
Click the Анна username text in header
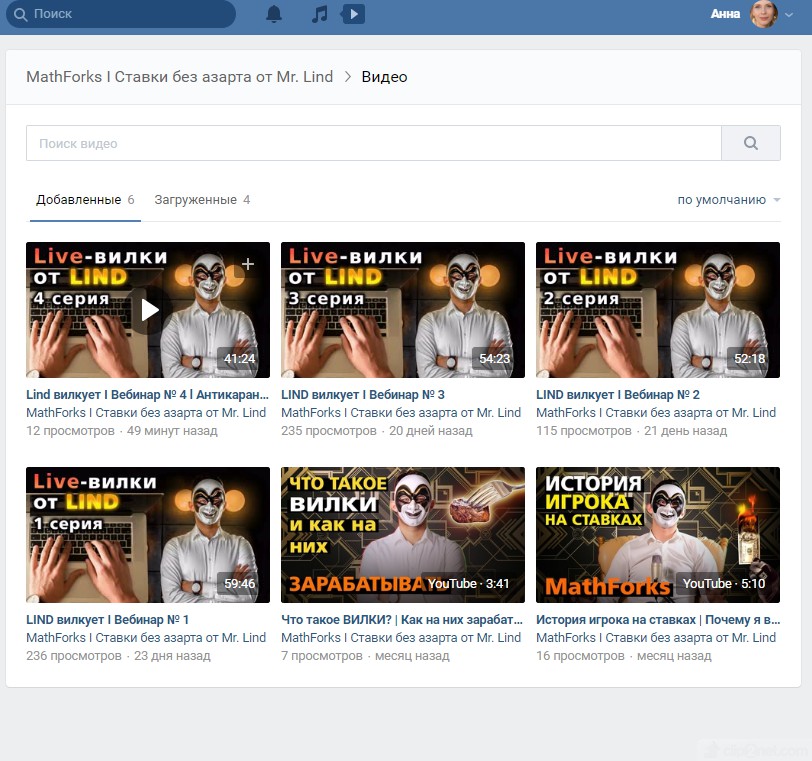pyautogui.click(x=725, y=14)
